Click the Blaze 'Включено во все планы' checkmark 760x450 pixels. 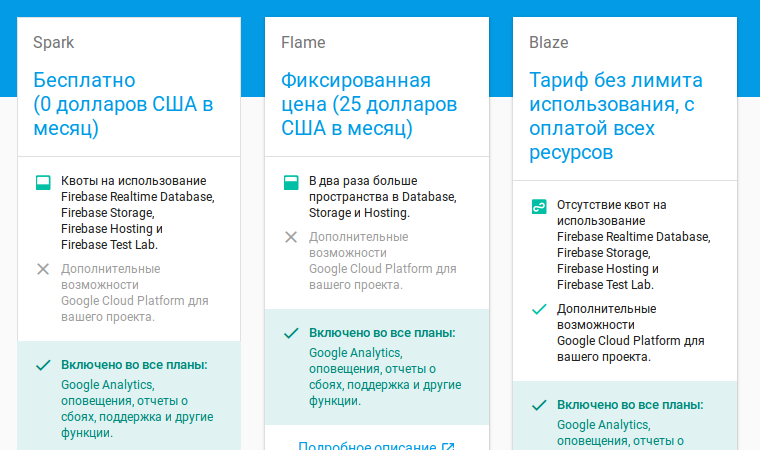[x=539, y=405]
